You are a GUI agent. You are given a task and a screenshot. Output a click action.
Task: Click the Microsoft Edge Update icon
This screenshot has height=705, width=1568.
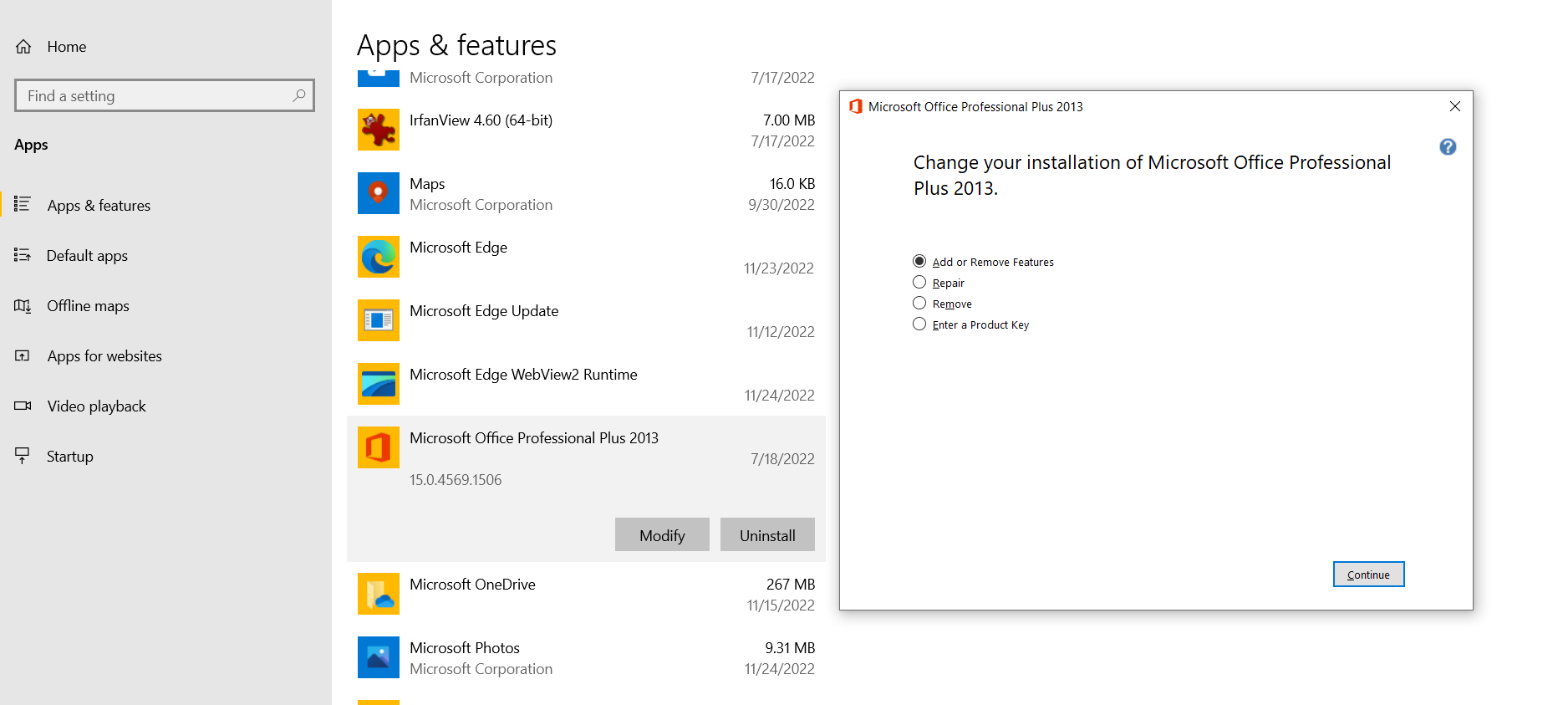click(x=379, y=320)
